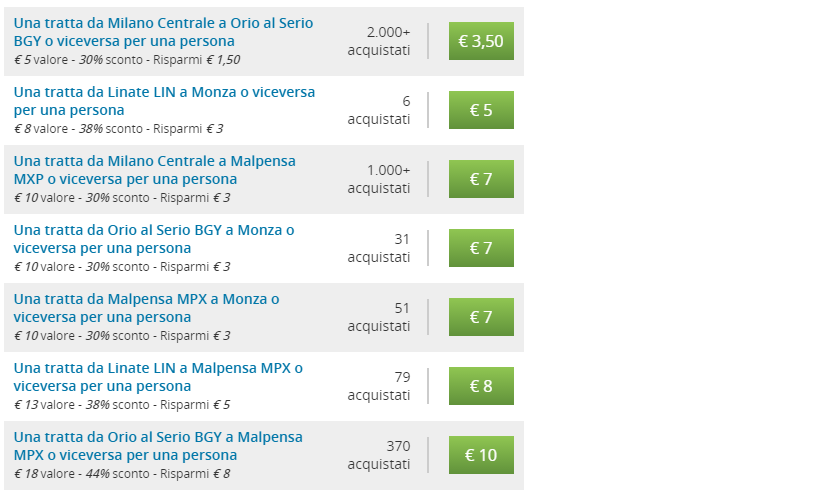Screen dimensions: 819x497
Task: Click € 7 button for Orio al Serio–Monza
Action: tap(481, 247)
